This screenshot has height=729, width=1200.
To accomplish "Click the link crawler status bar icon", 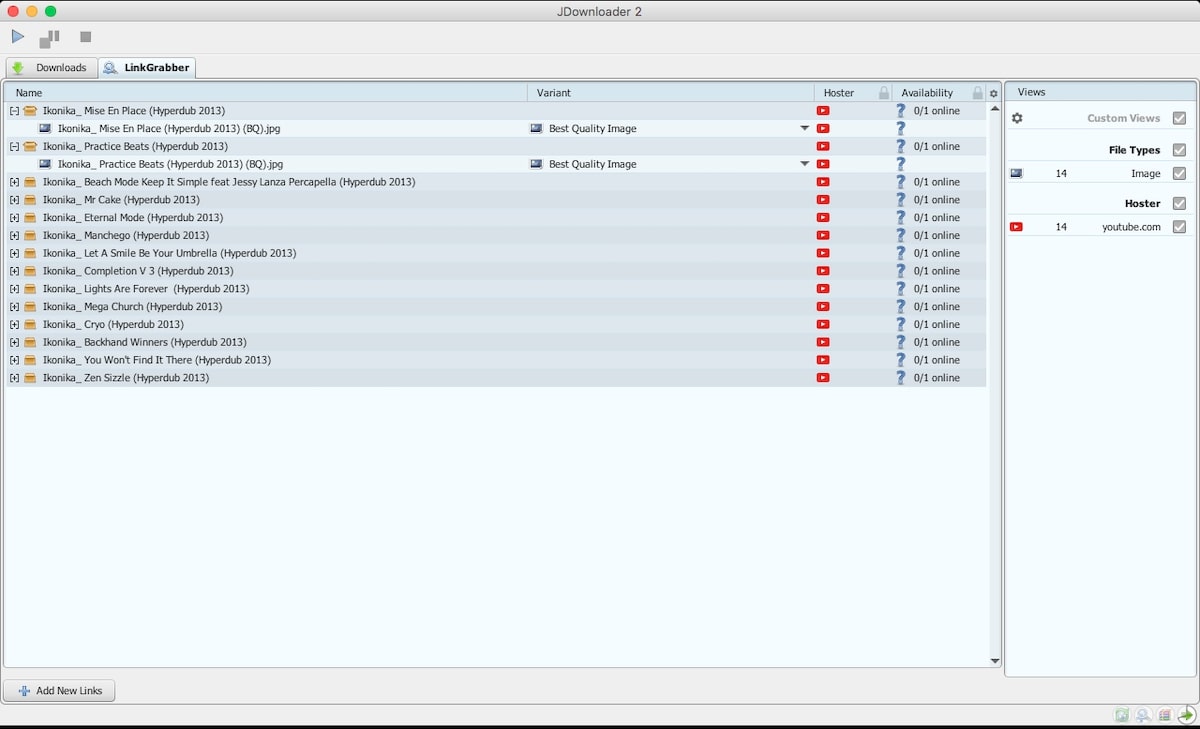I will click(1143, 714).
